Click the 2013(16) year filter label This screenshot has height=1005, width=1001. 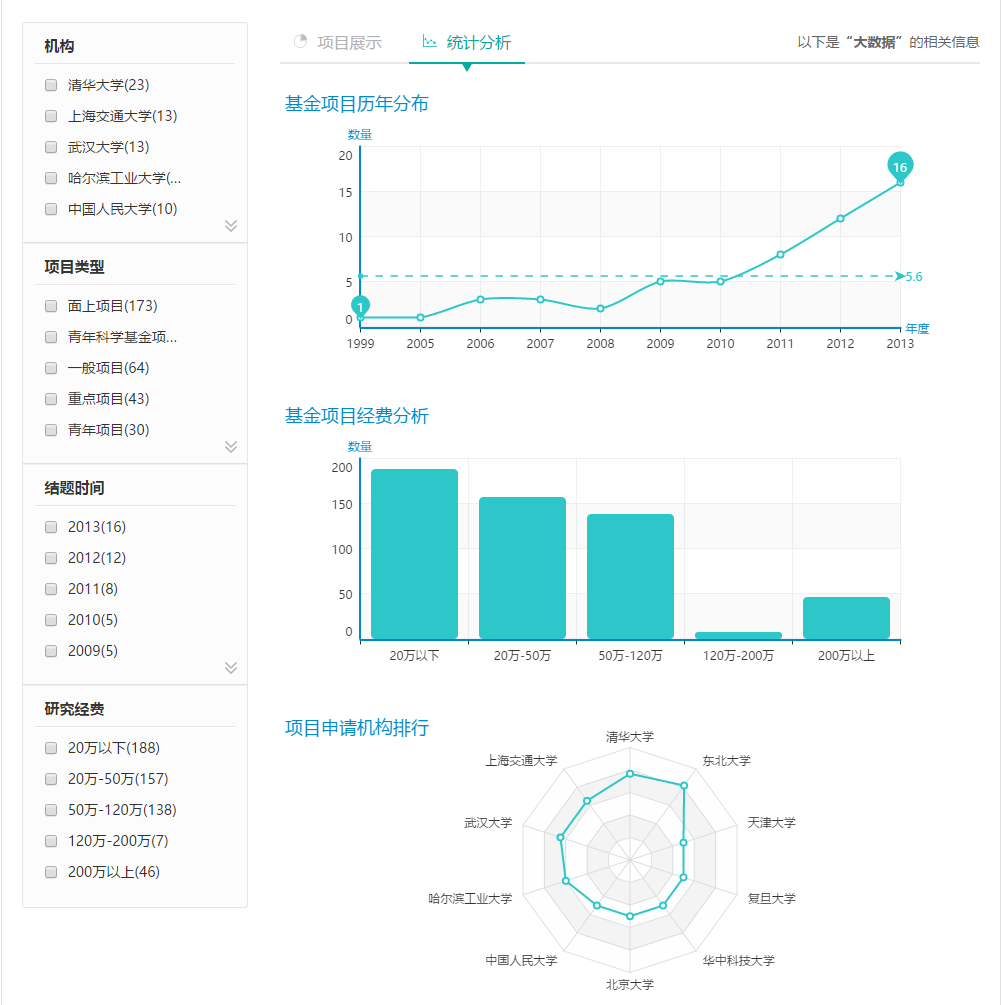97,527
